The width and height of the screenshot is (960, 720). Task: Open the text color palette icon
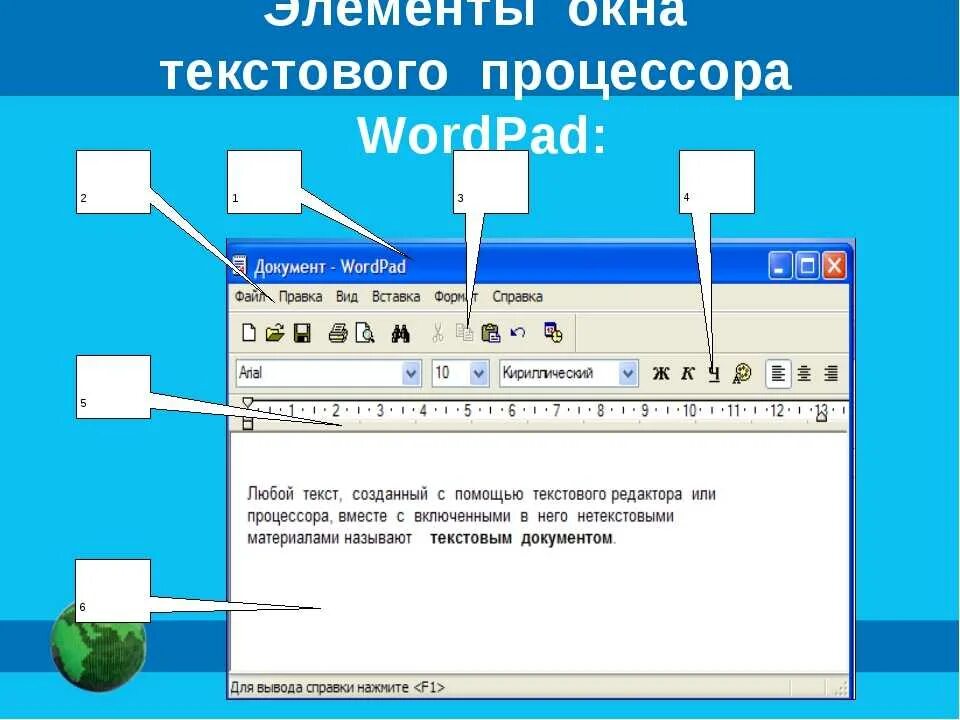tap(741, 373)
